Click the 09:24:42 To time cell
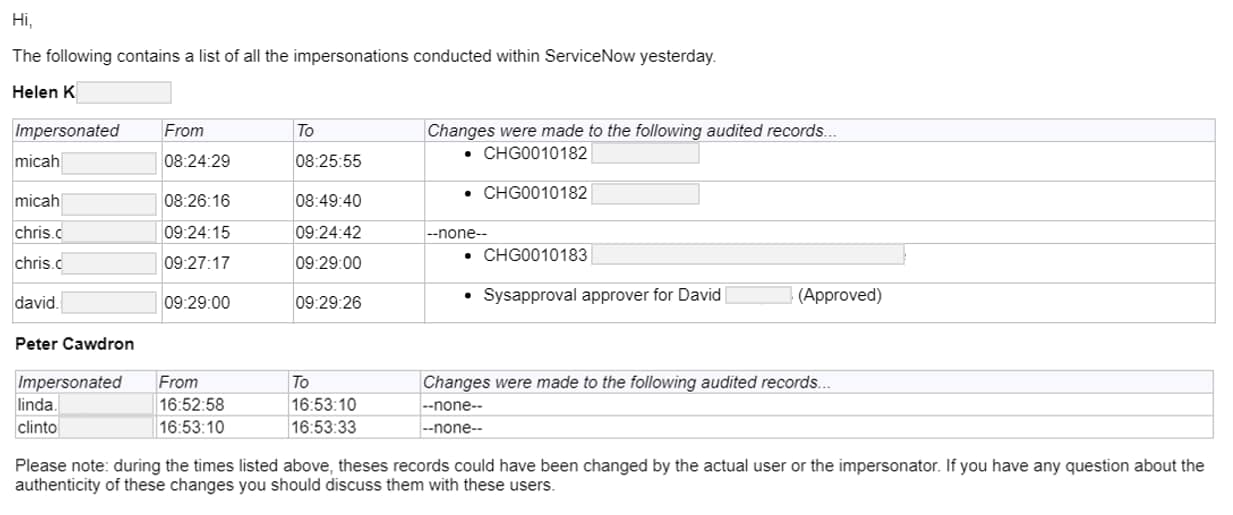This screenshot has width=1233, height=515. (358, 233)
